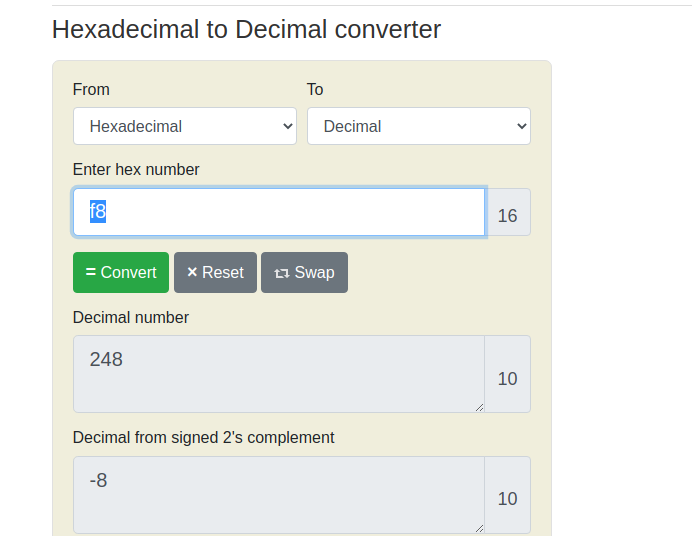Open the To base dropdown
This screenshot has height=536, width=692.
pos(418,126)
